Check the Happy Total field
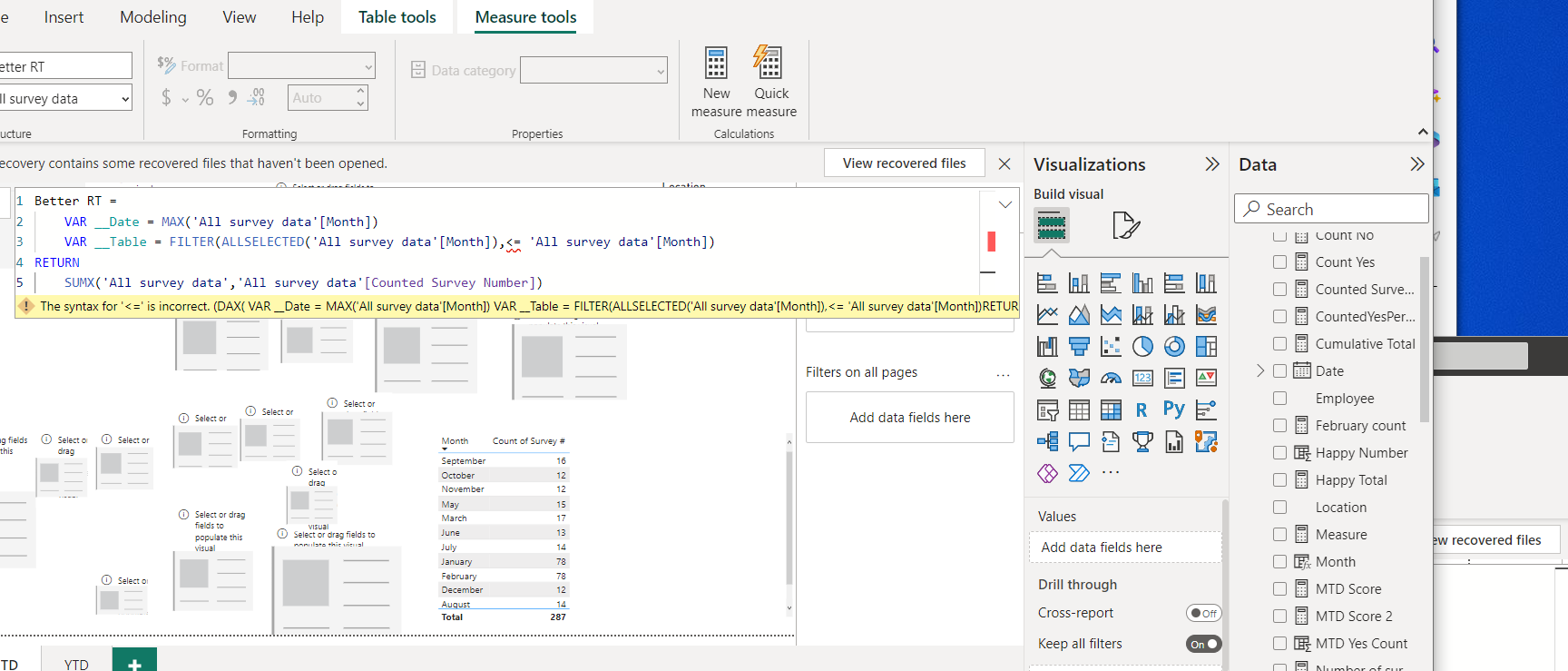This screenshot has width=1568, height=671. coord(1279,480)
